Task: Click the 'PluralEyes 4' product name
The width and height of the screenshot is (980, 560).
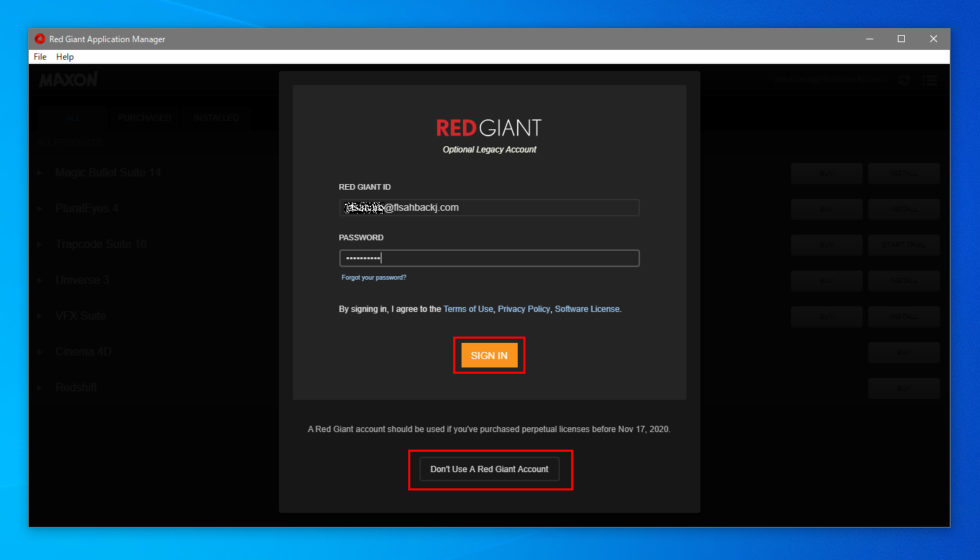Action: click(87, 208)
